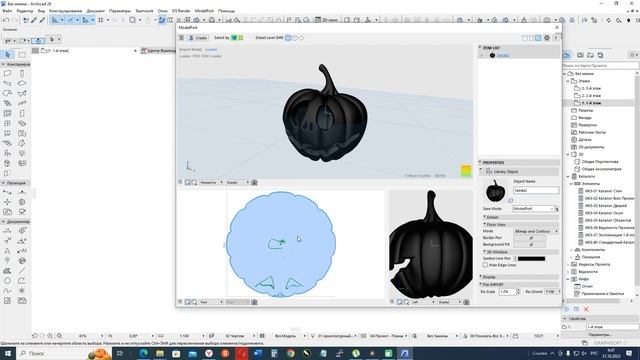Select the Column tool in toolbox

pyautogui.click(x=22, y=73)
